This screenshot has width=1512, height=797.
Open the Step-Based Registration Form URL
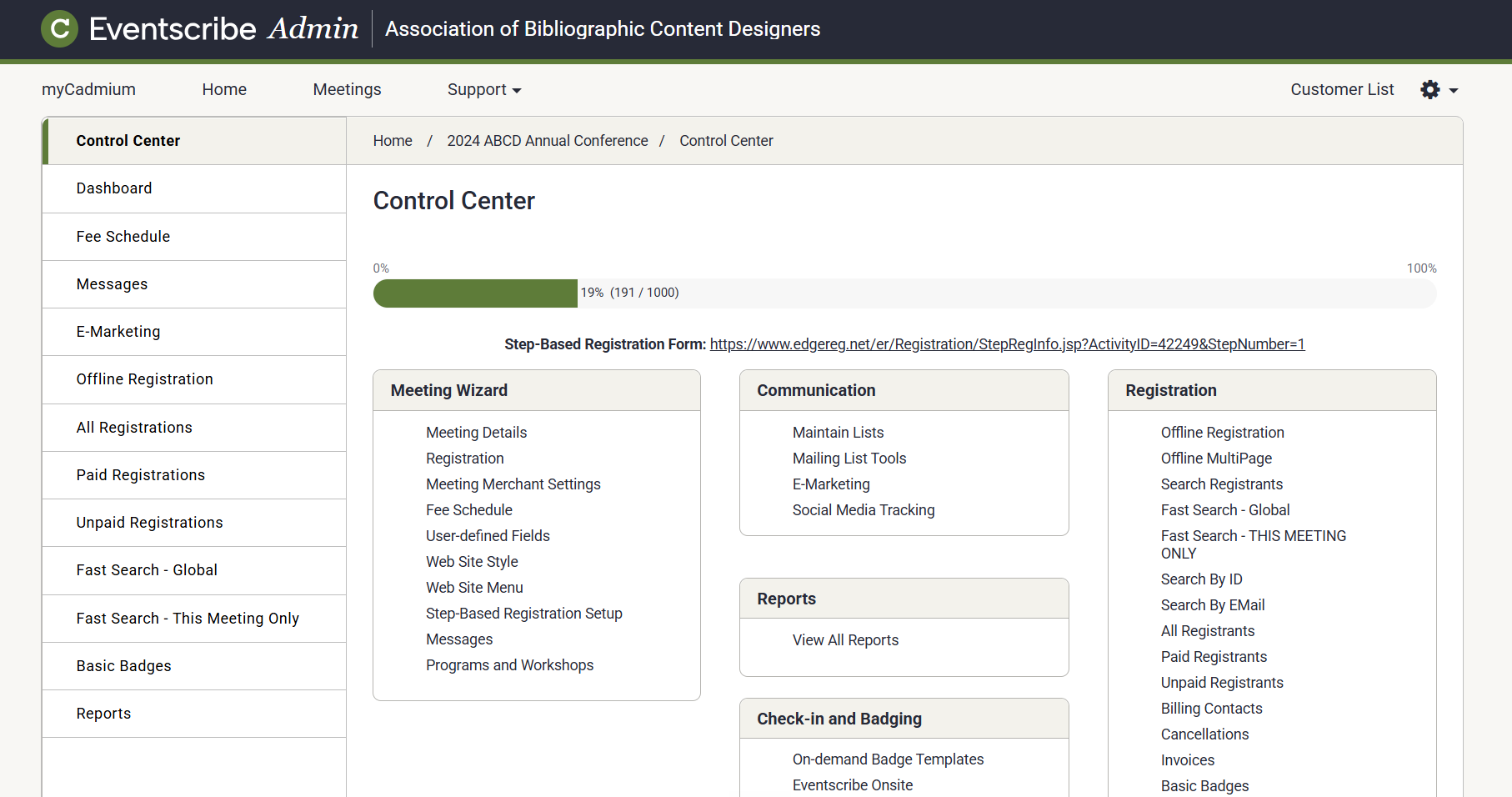tap(1008, 344)
